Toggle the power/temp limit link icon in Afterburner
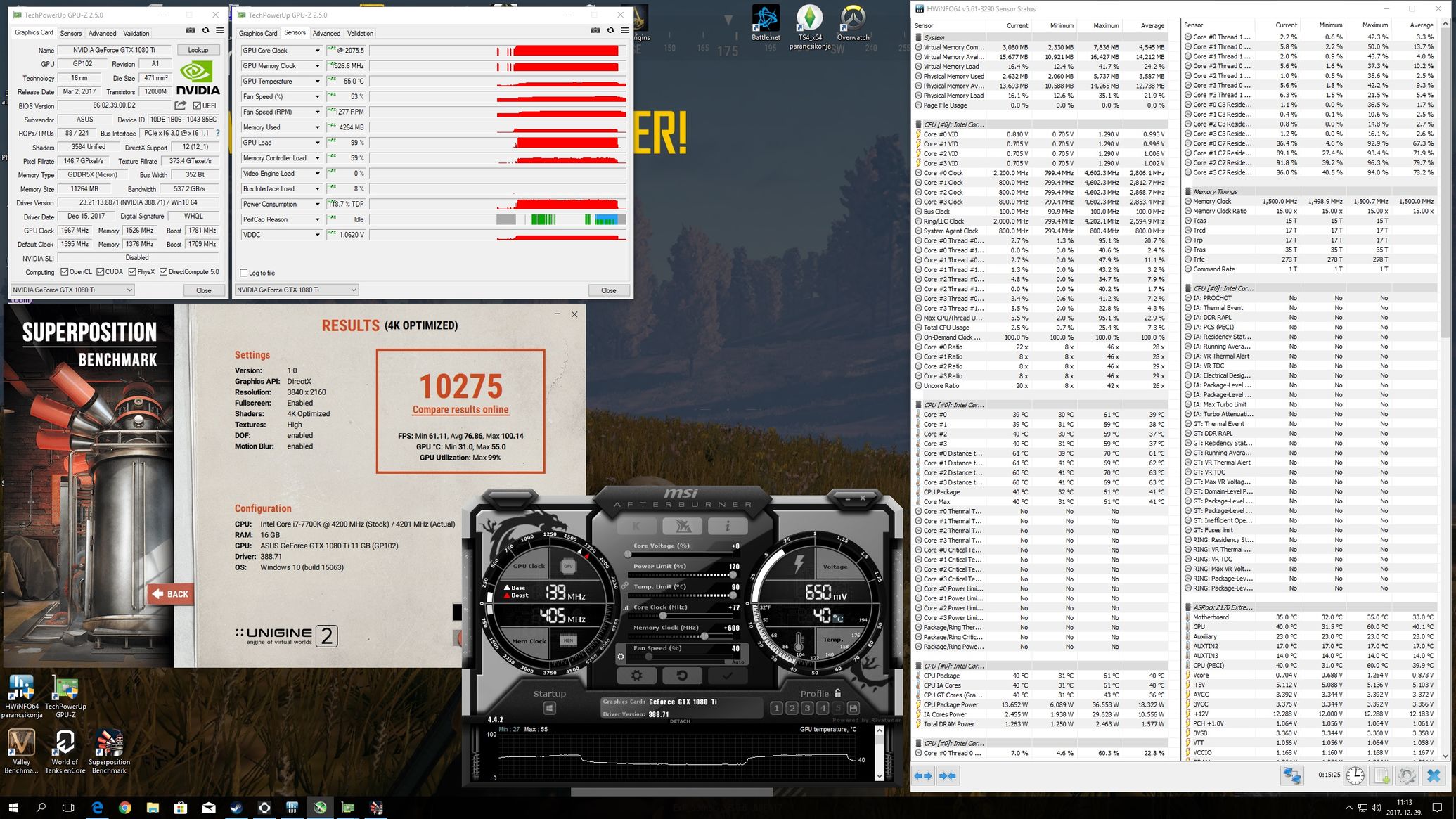1456x819 pixels. click(624, 586)
